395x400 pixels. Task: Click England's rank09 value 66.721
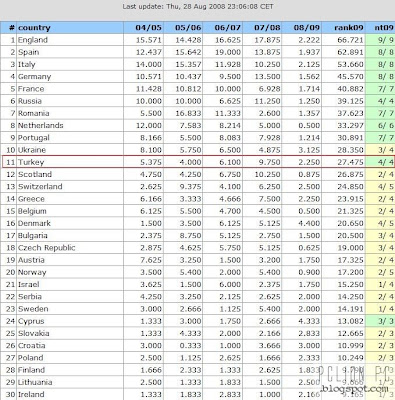350,40
